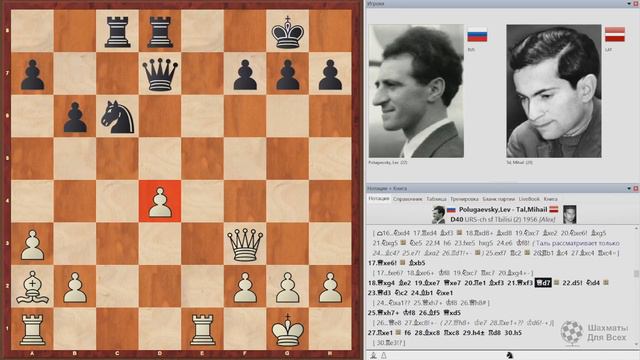Click the diagram marker after 27.Rxe1

click(x=398, y=333)
